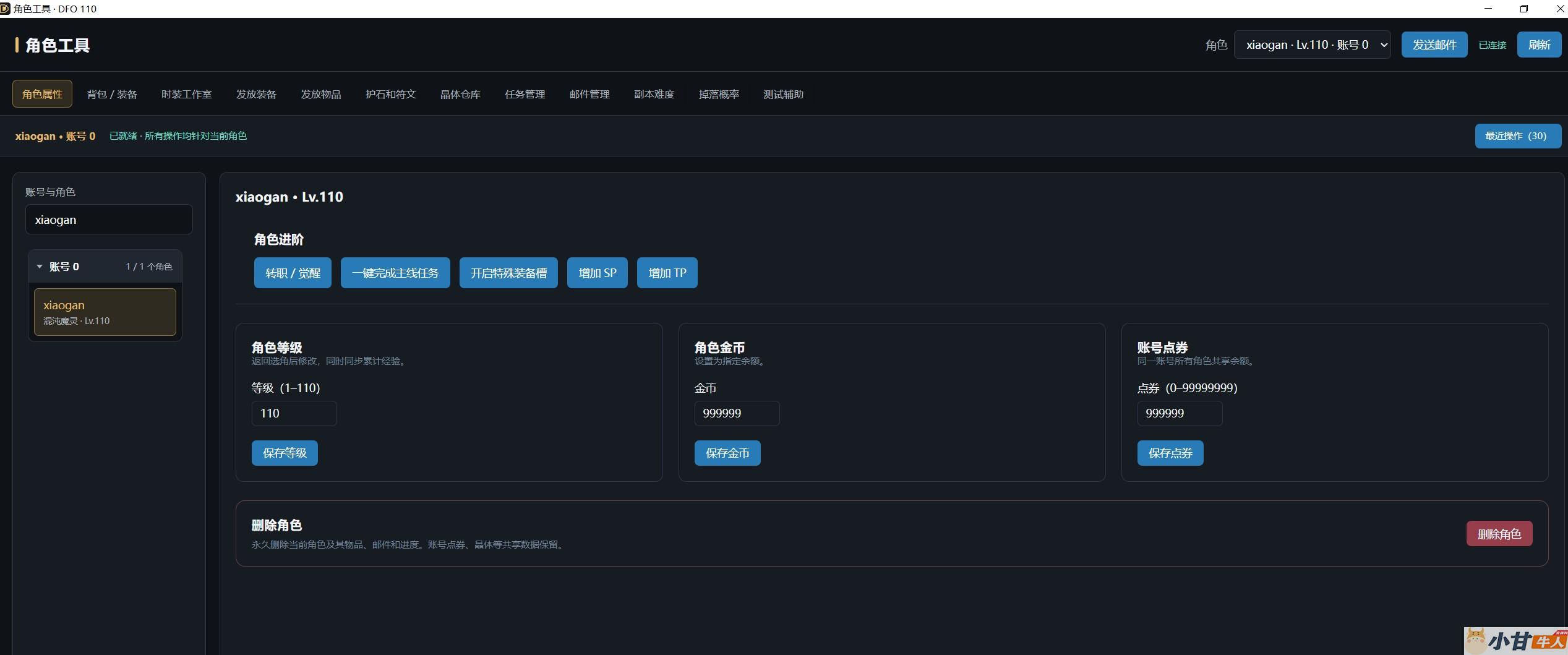Click the xiaogan • Lv.110 heading

(289, 197)
